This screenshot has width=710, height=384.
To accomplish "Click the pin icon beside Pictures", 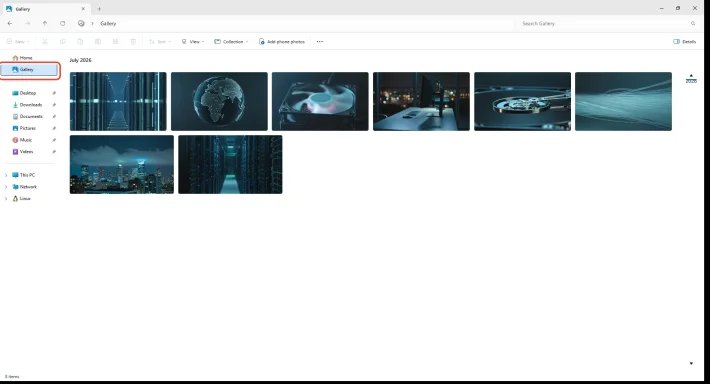I will 54,129.
